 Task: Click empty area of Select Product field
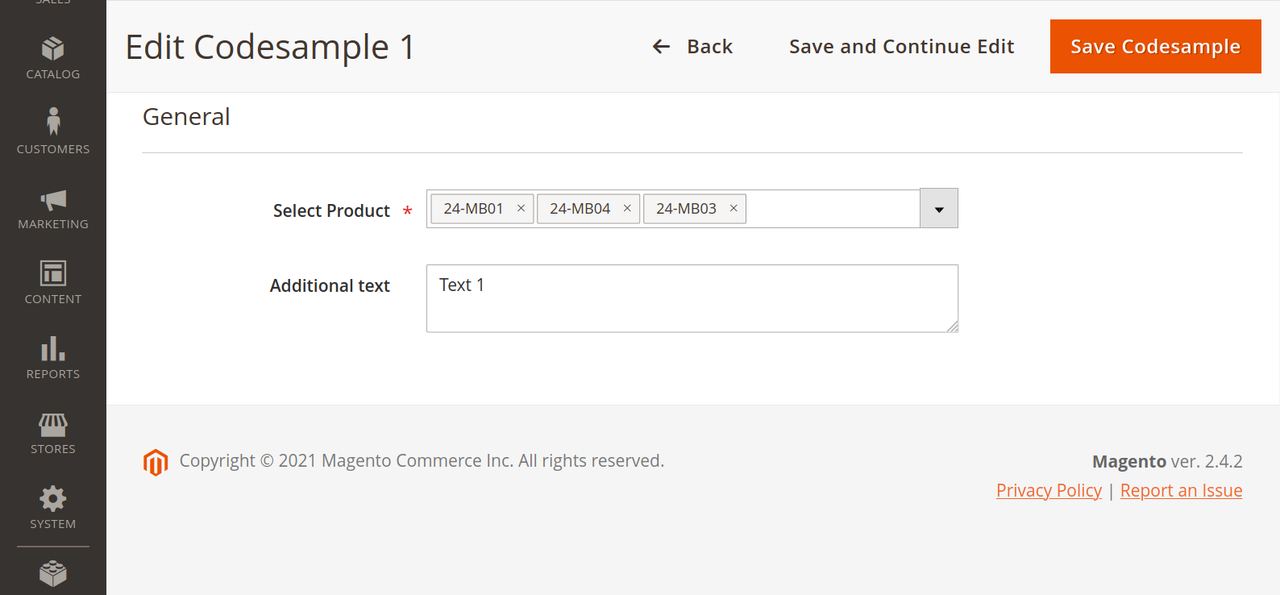(832, 209)
